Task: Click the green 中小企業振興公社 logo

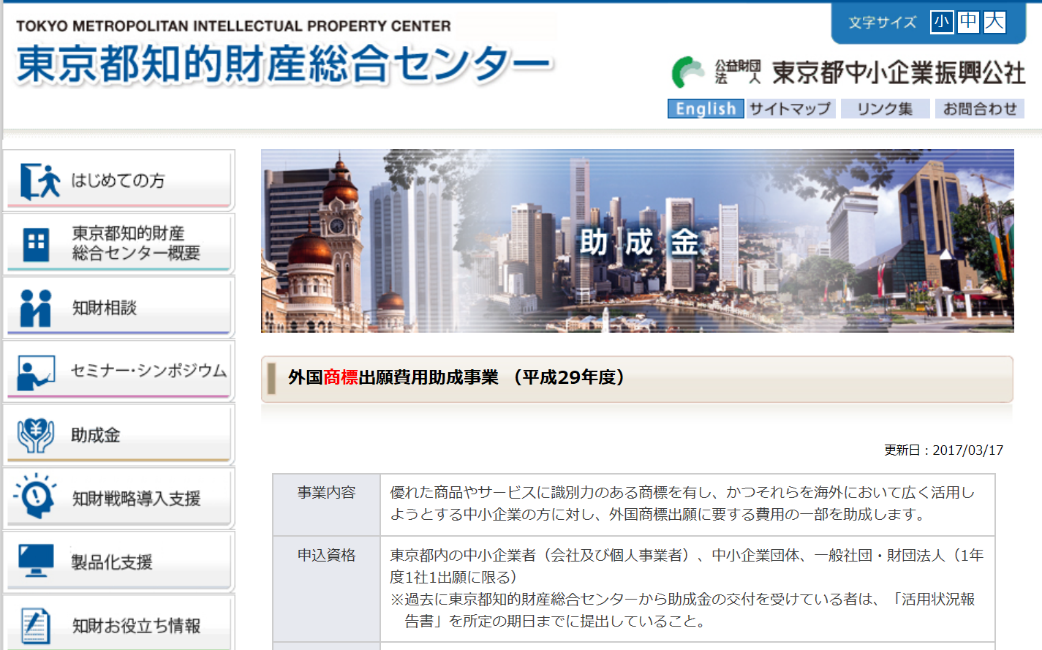Action: coord(688,73)
